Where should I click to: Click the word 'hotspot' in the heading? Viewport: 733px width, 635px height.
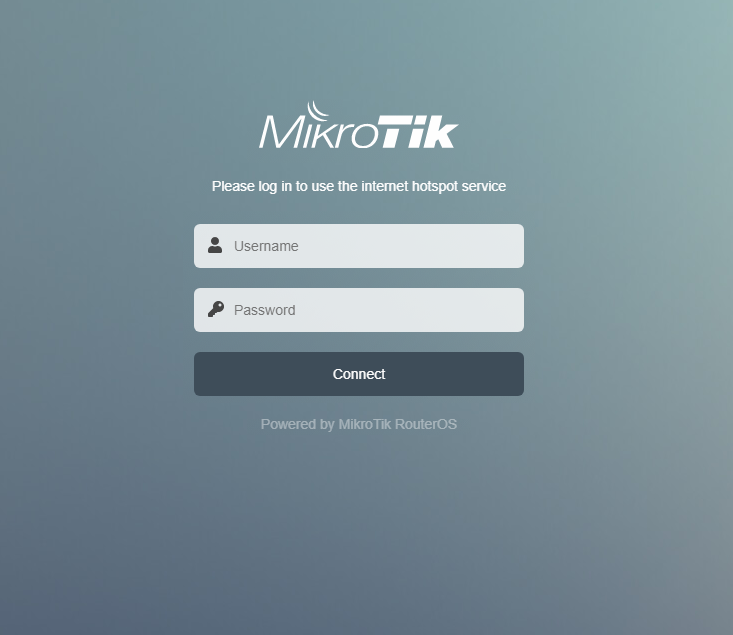click(434, 186)
